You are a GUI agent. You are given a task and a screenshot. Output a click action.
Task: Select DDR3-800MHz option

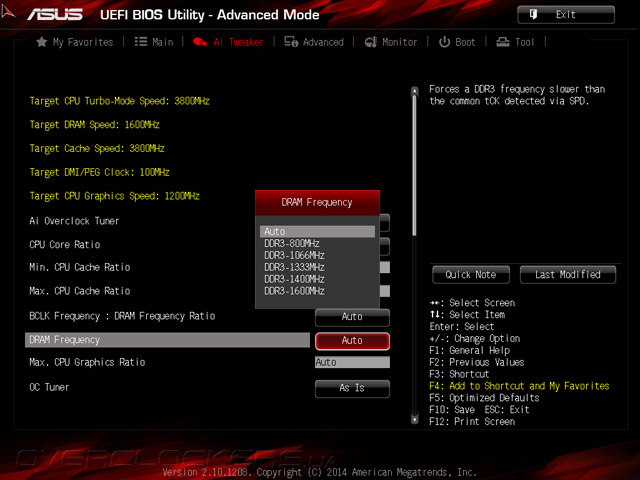coord(317,243)
